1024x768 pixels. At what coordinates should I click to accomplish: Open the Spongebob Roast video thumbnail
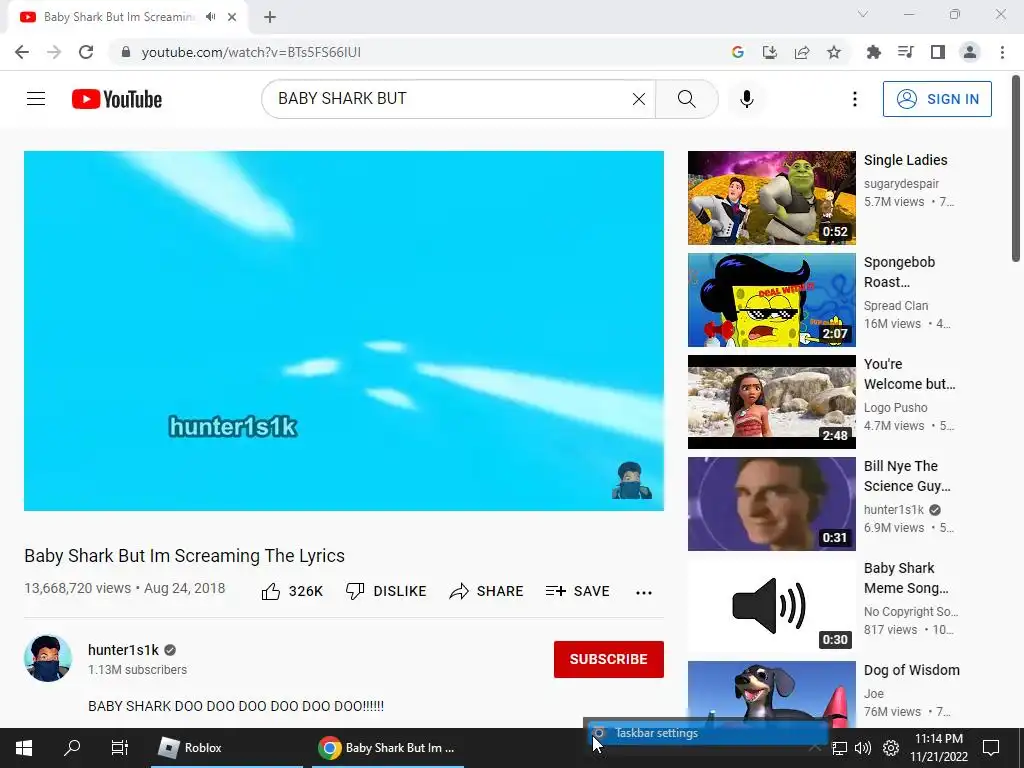pos(771,300)
